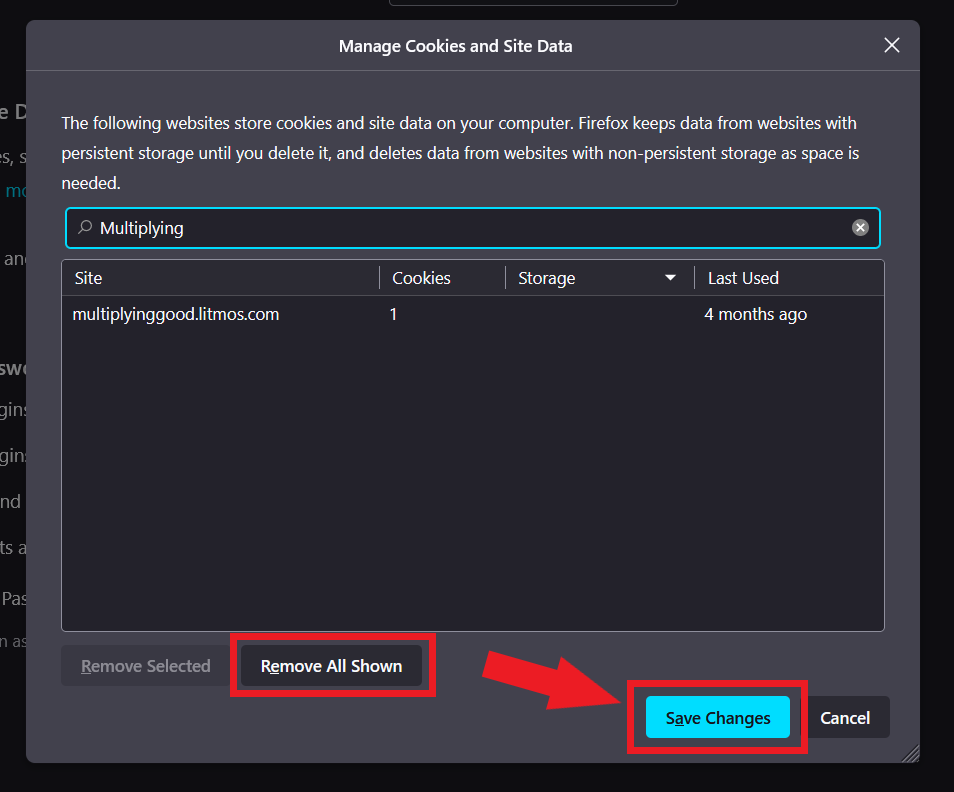Click the cookie count 1 in the row
Viewport: 954px width, 792px height.
394,314
